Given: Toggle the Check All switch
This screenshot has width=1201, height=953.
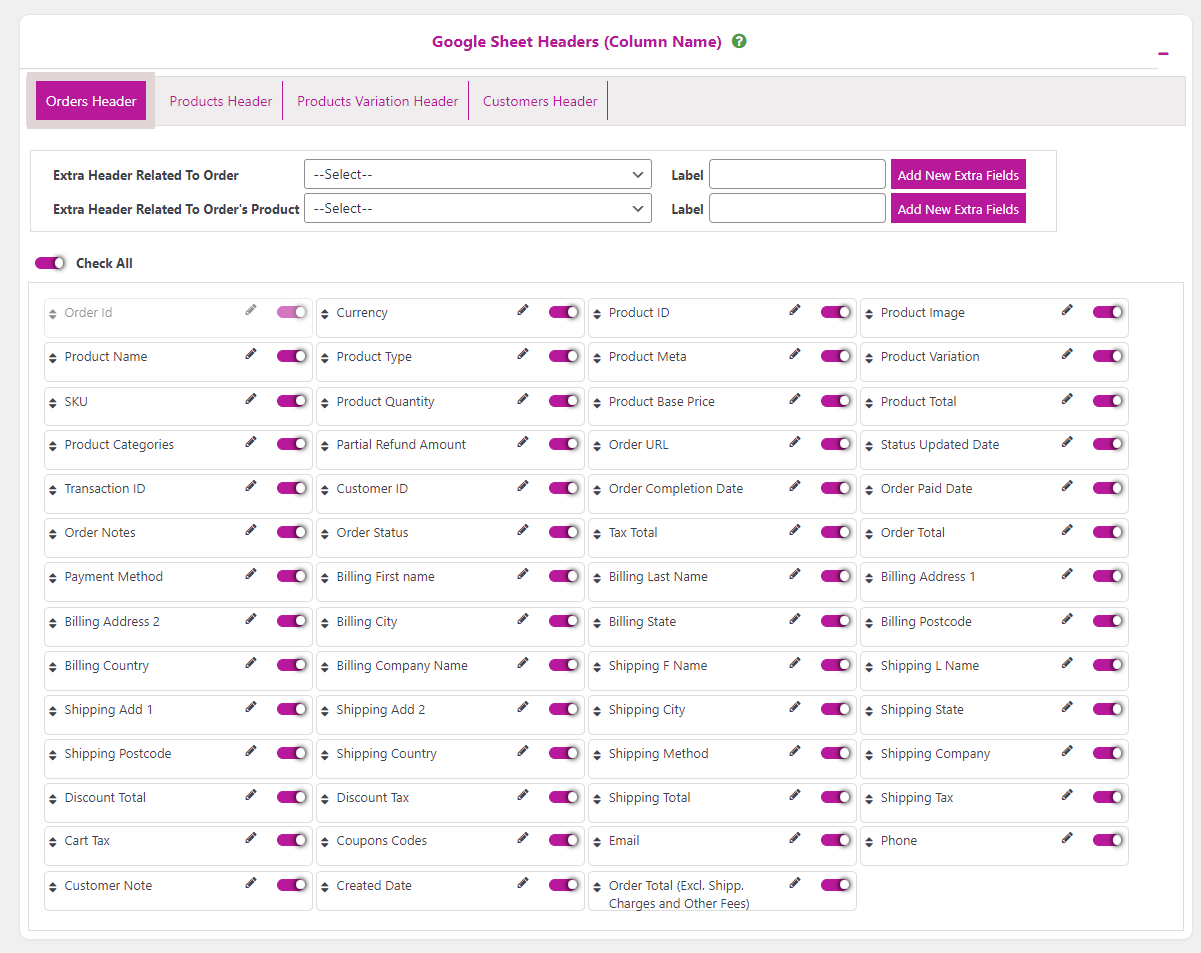Looking at the screenshot, I should (50, 263).
